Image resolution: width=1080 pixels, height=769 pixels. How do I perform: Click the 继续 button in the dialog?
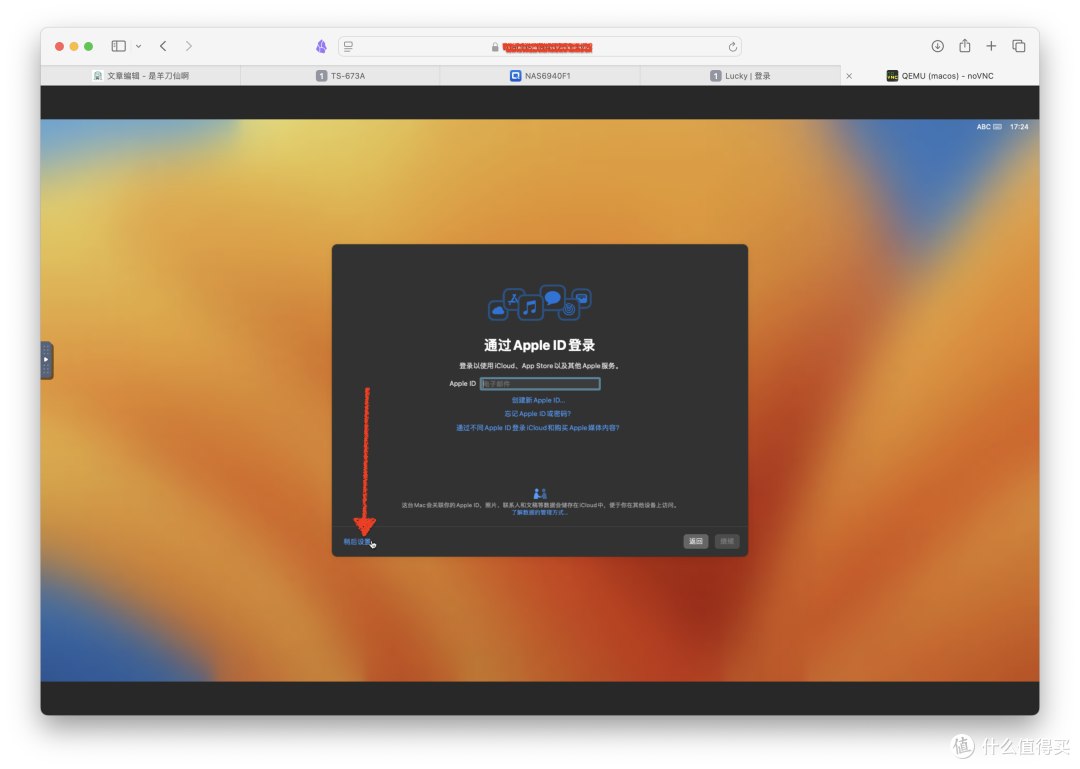pos(727,540)
